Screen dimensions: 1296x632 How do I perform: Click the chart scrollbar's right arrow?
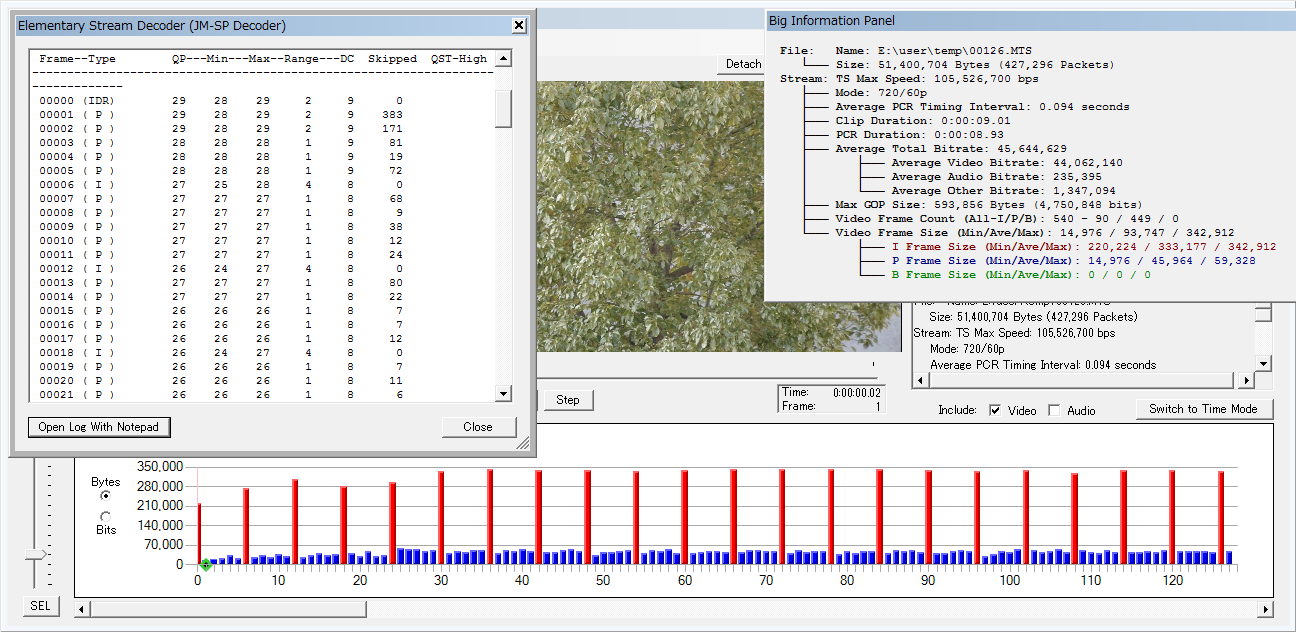tap(1266, 609)
